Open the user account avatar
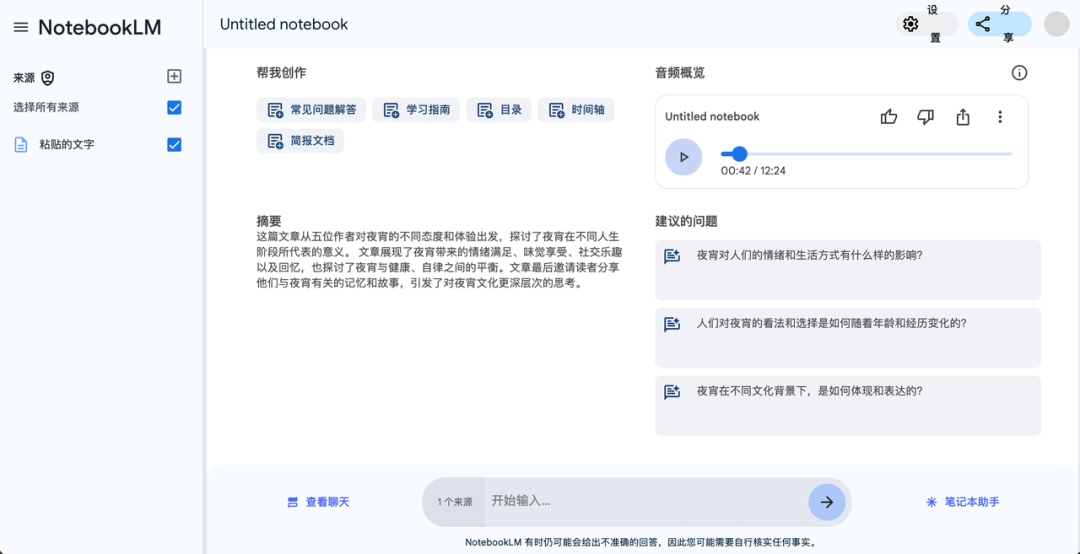1080x554 pixels. coord(1056,24)
